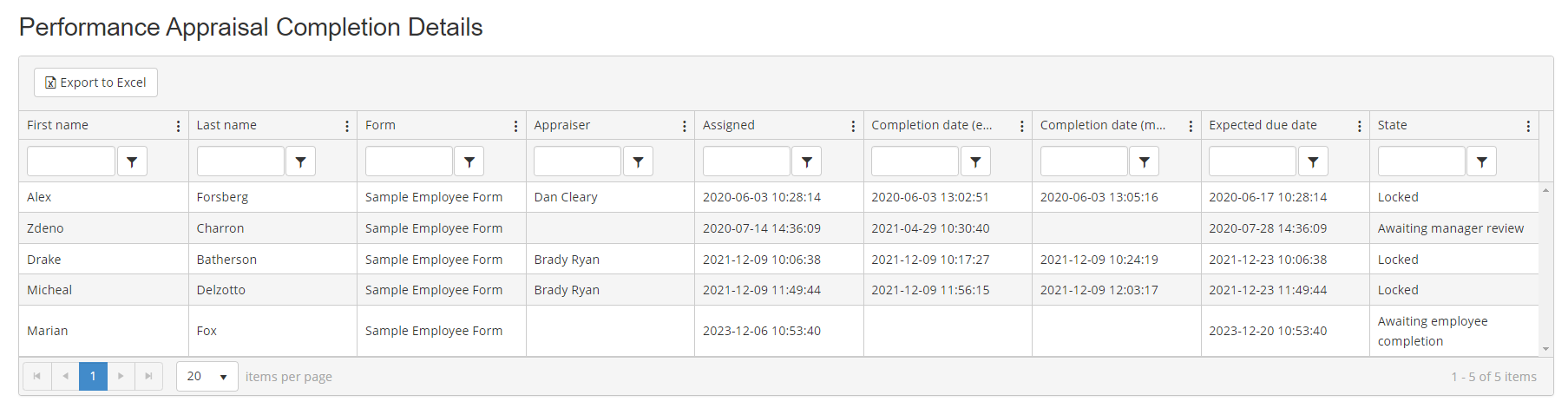This screenshot has height=415, width=1568.
Task: Click the filter icon for Appraiser column
Action: point(638,161)
